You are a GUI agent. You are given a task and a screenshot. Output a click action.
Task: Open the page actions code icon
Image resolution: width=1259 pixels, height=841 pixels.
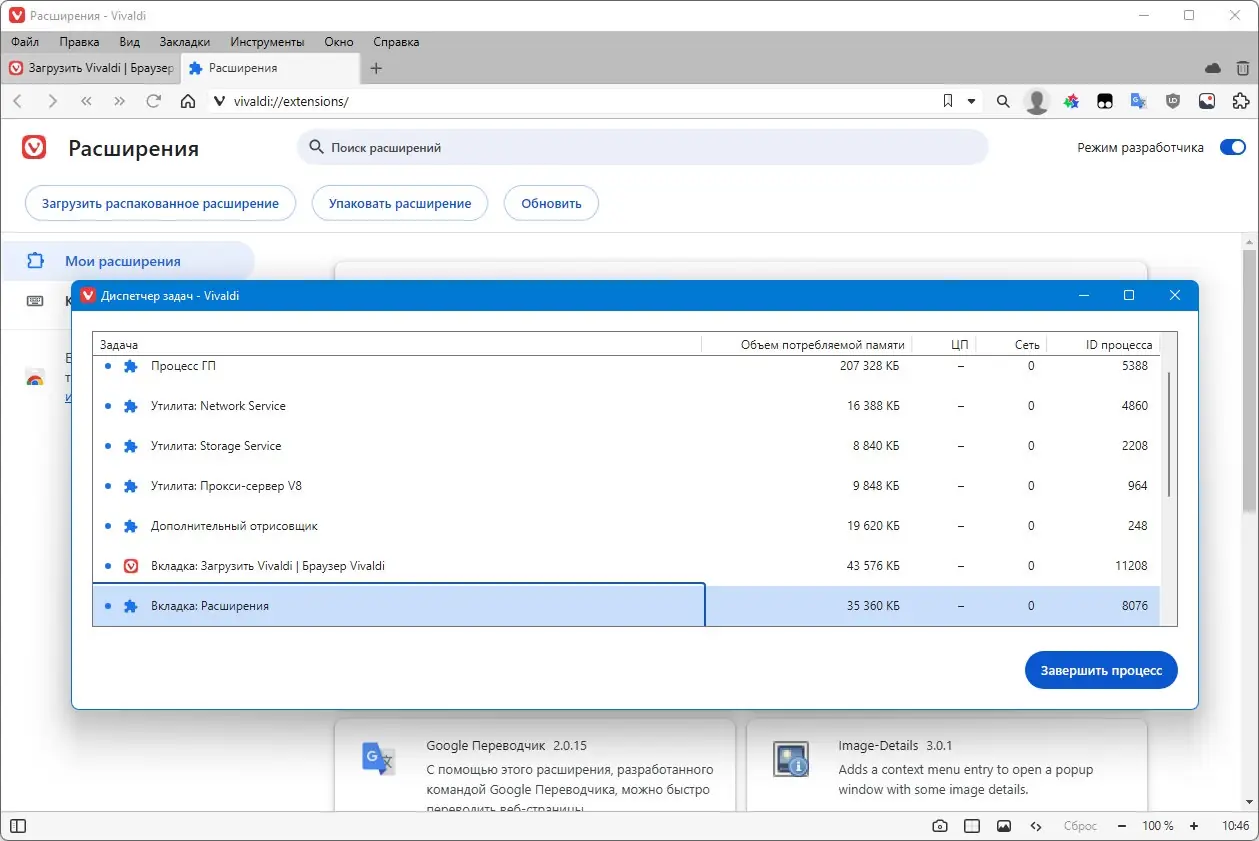[1036, 826]
